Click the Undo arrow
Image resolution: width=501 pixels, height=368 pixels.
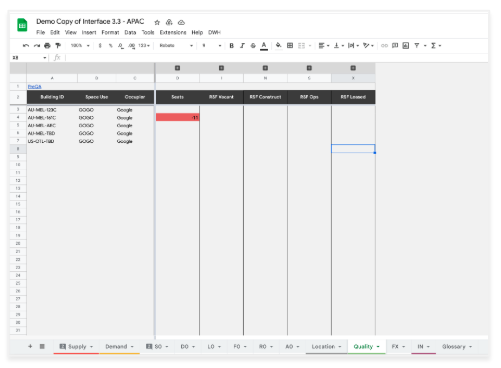[x=26, y=46]
